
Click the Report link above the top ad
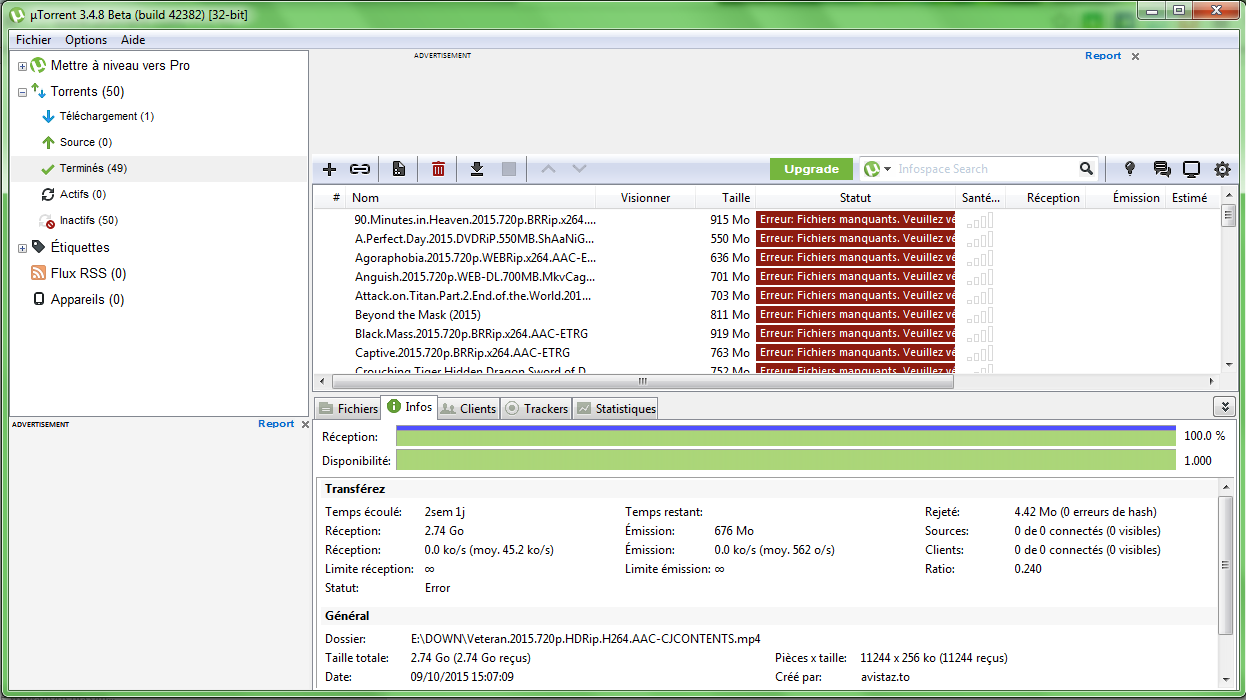coord(1103,56)
